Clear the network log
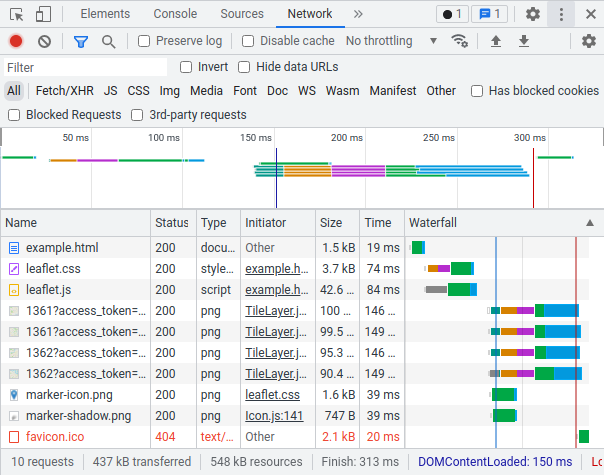The height and width of the screenshot is (475, 604). 44,41
